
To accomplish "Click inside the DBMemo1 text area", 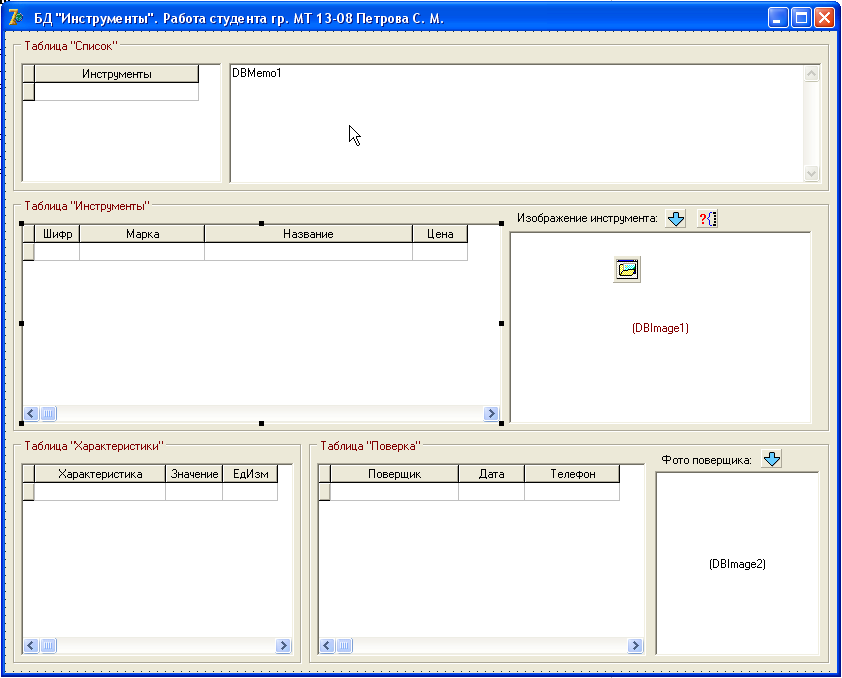I will point(517,123).
